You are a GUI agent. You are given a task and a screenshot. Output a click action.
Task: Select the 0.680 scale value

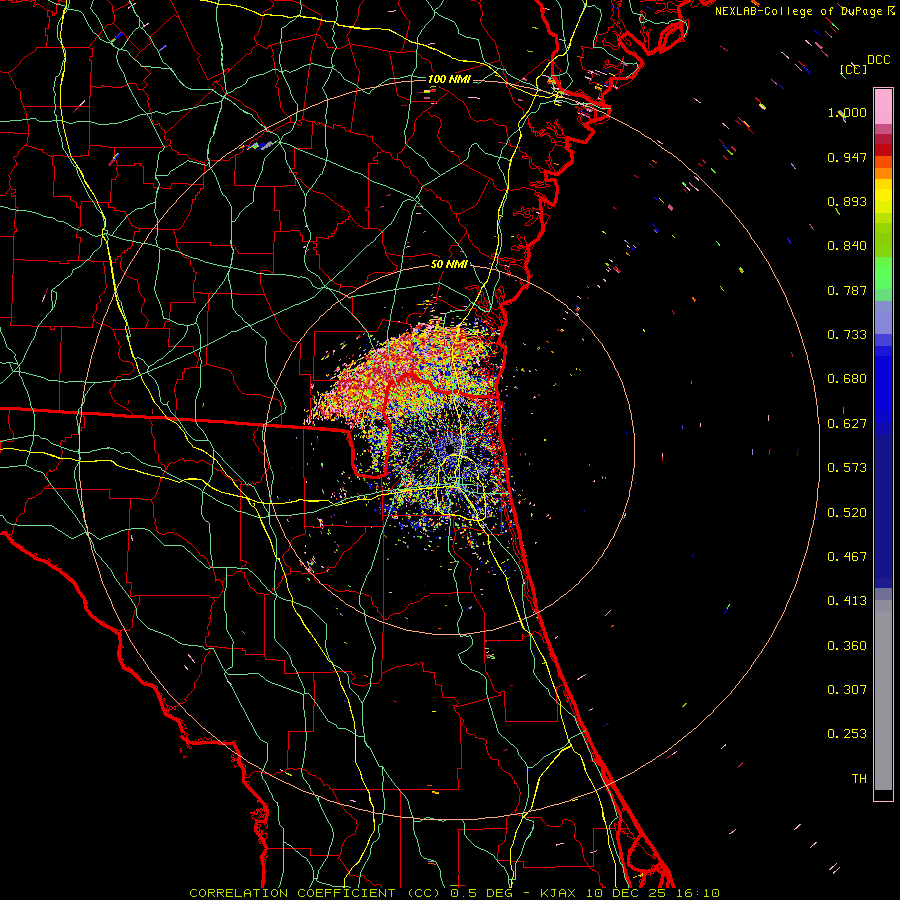click(x=847, y=379)
